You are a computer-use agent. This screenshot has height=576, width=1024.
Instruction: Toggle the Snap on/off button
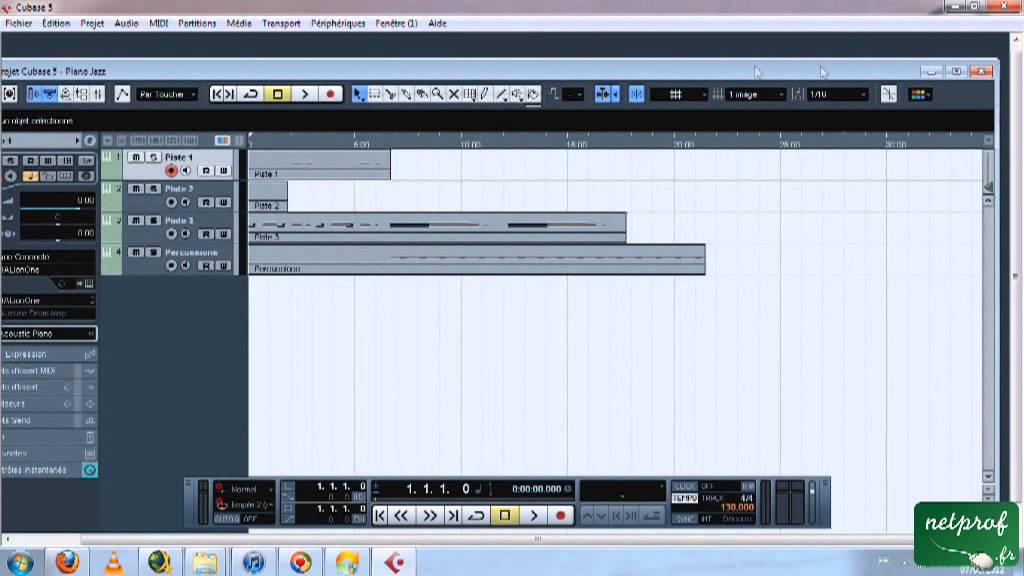point(636,95)
